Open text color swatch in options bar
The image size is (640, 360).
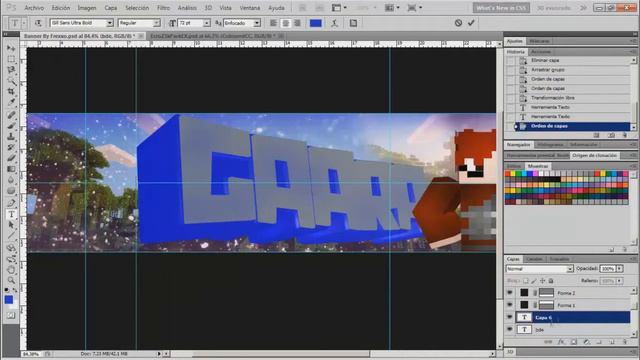[x=316, y=23]
